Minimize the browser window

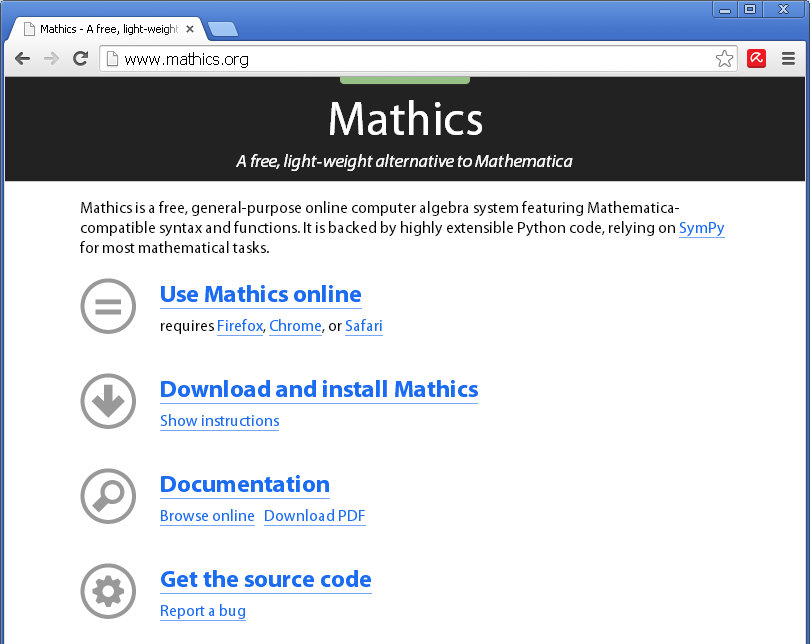click(725, 9)
